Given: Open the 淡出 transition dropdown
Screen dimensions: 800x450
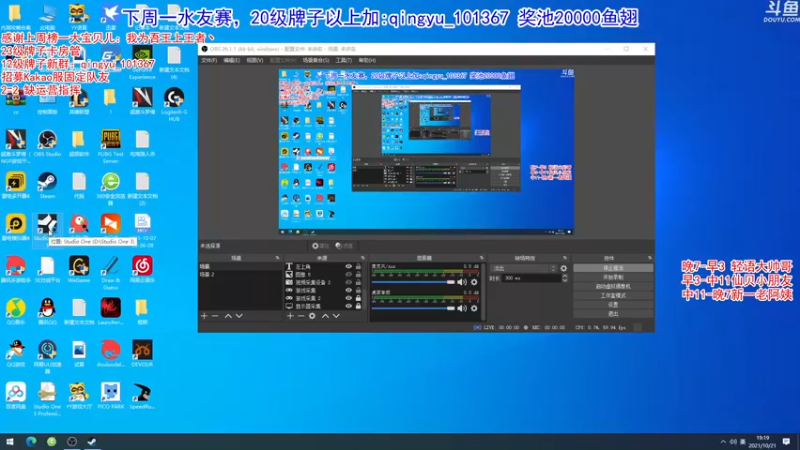Looking at the screenshot, I should 523,268.
